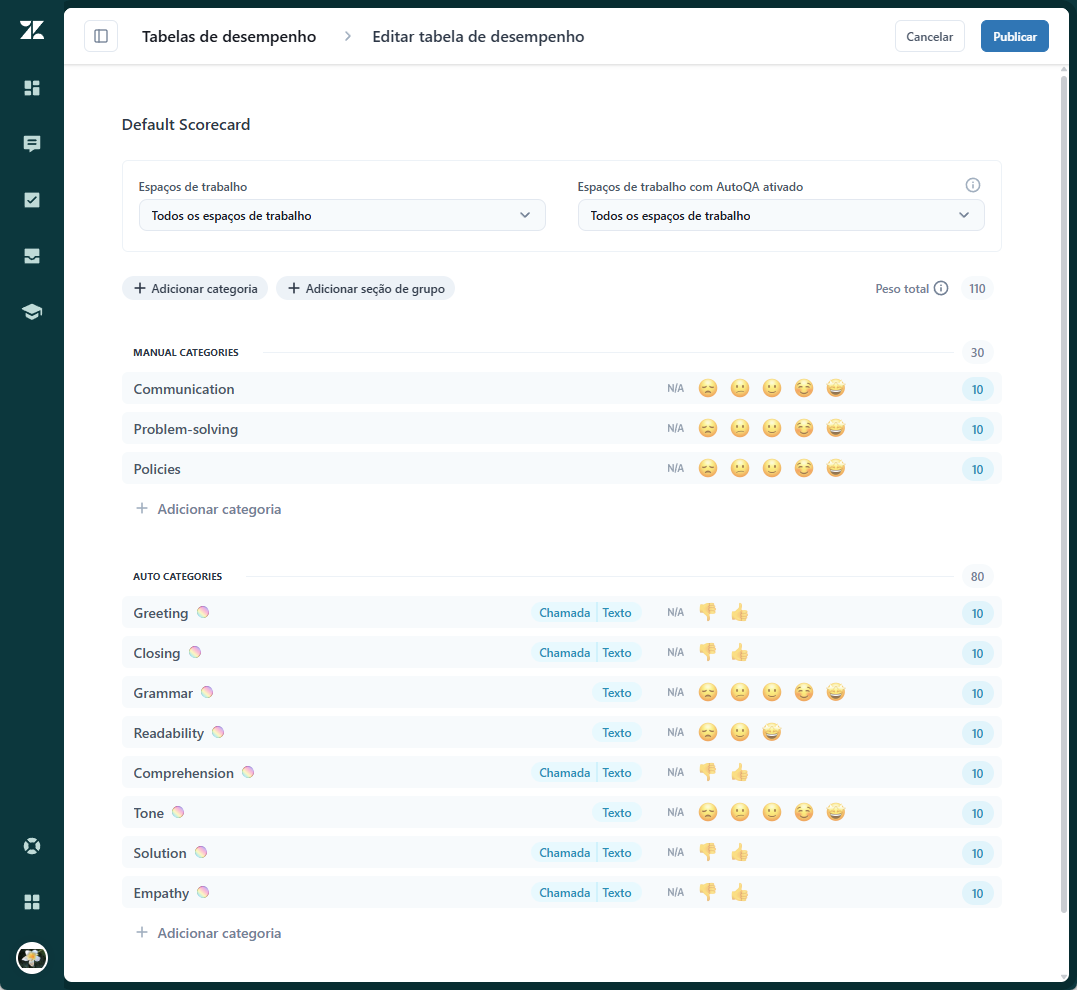Select star-eyed face in Problem-solving row
The width and height of the screenshot is (1077, 990).
click(x=835, y=428)
